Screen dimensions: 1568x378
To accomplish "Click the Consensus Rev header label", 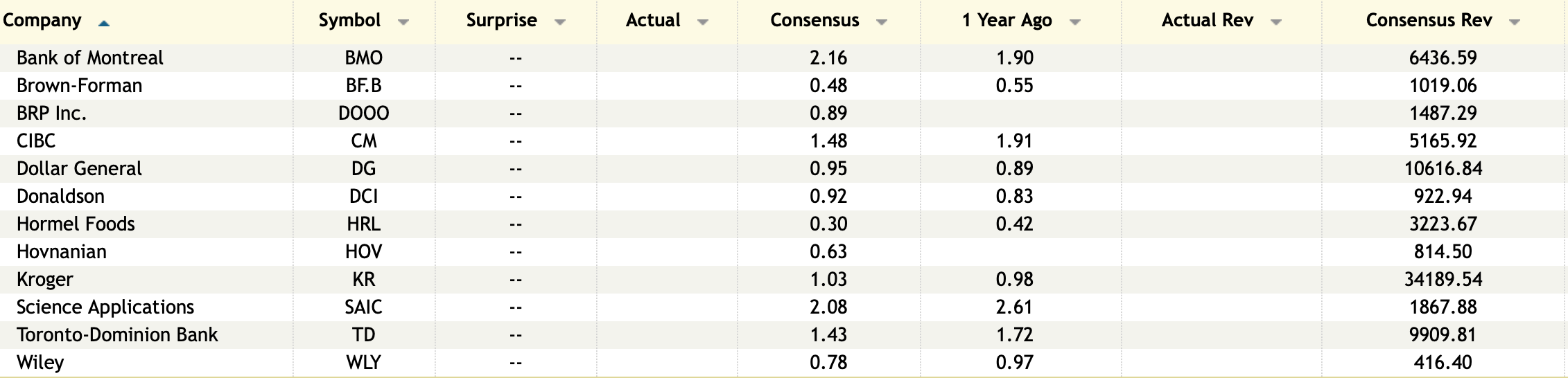I will pyautogui.click(x=1429, y=21).
